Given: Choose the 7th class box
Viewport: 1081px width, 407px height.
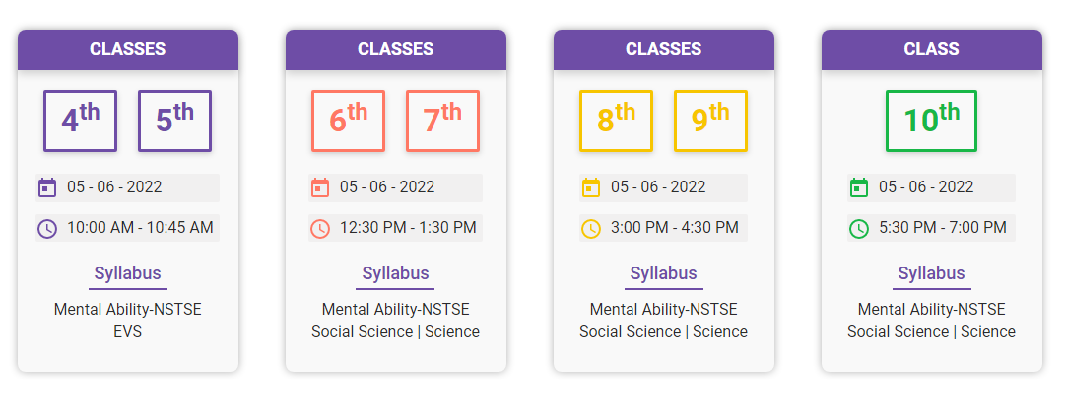Looking at the screenshot, I should click(x=443, y=121).
